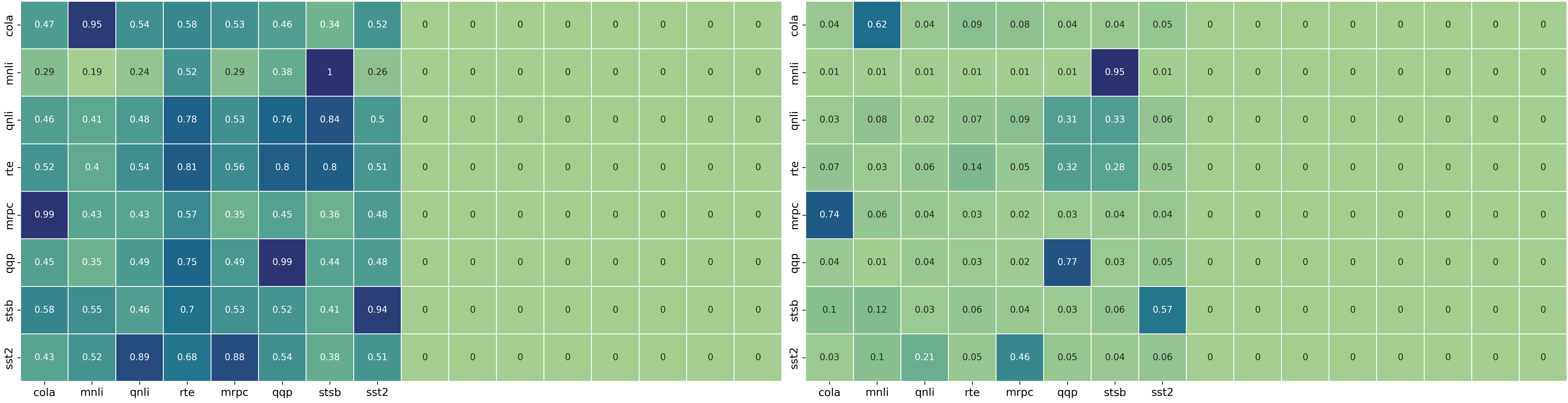Select the cell valued 1 in left heatmap
This screenshot has height=403, width=1568.
click(330, 72)
